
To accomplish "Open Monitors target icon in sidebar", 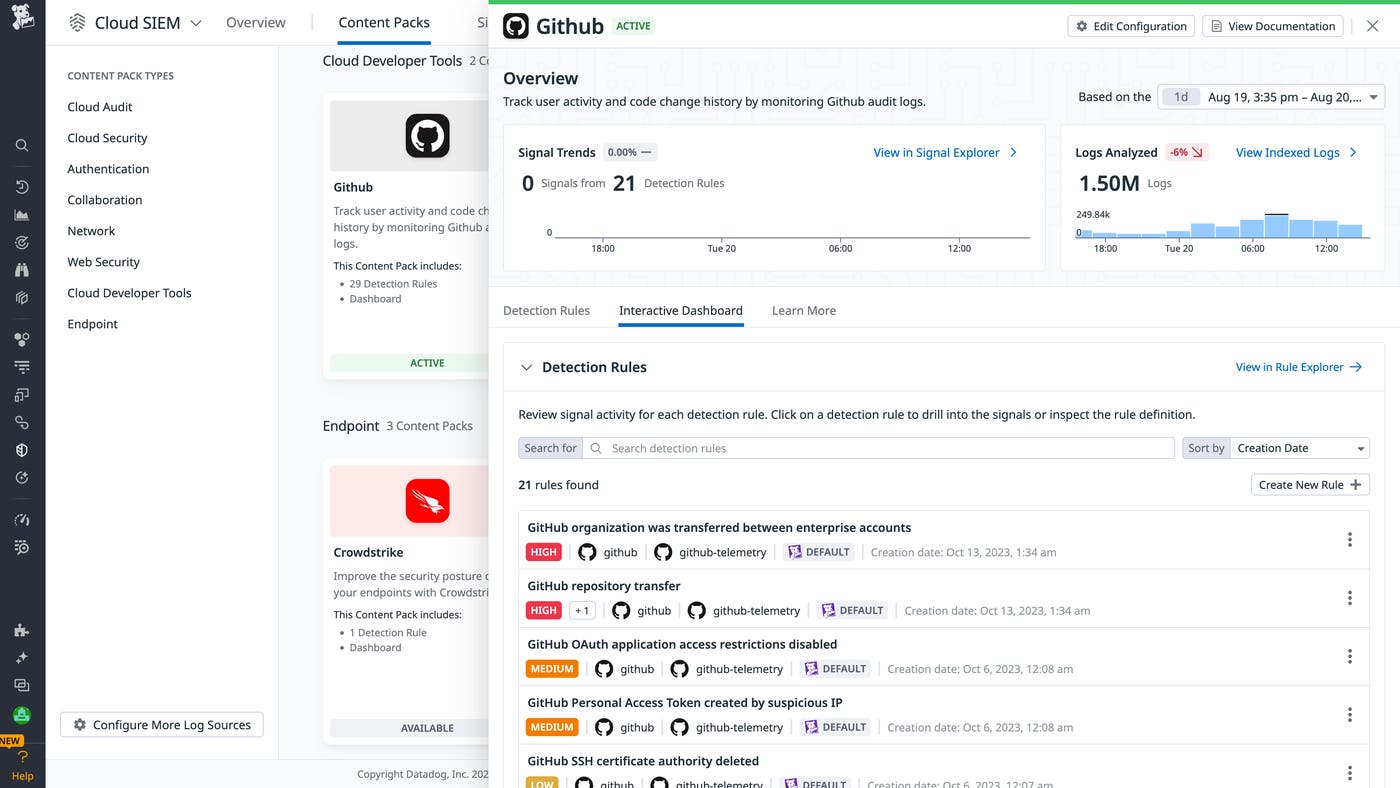I will [22, 242].
